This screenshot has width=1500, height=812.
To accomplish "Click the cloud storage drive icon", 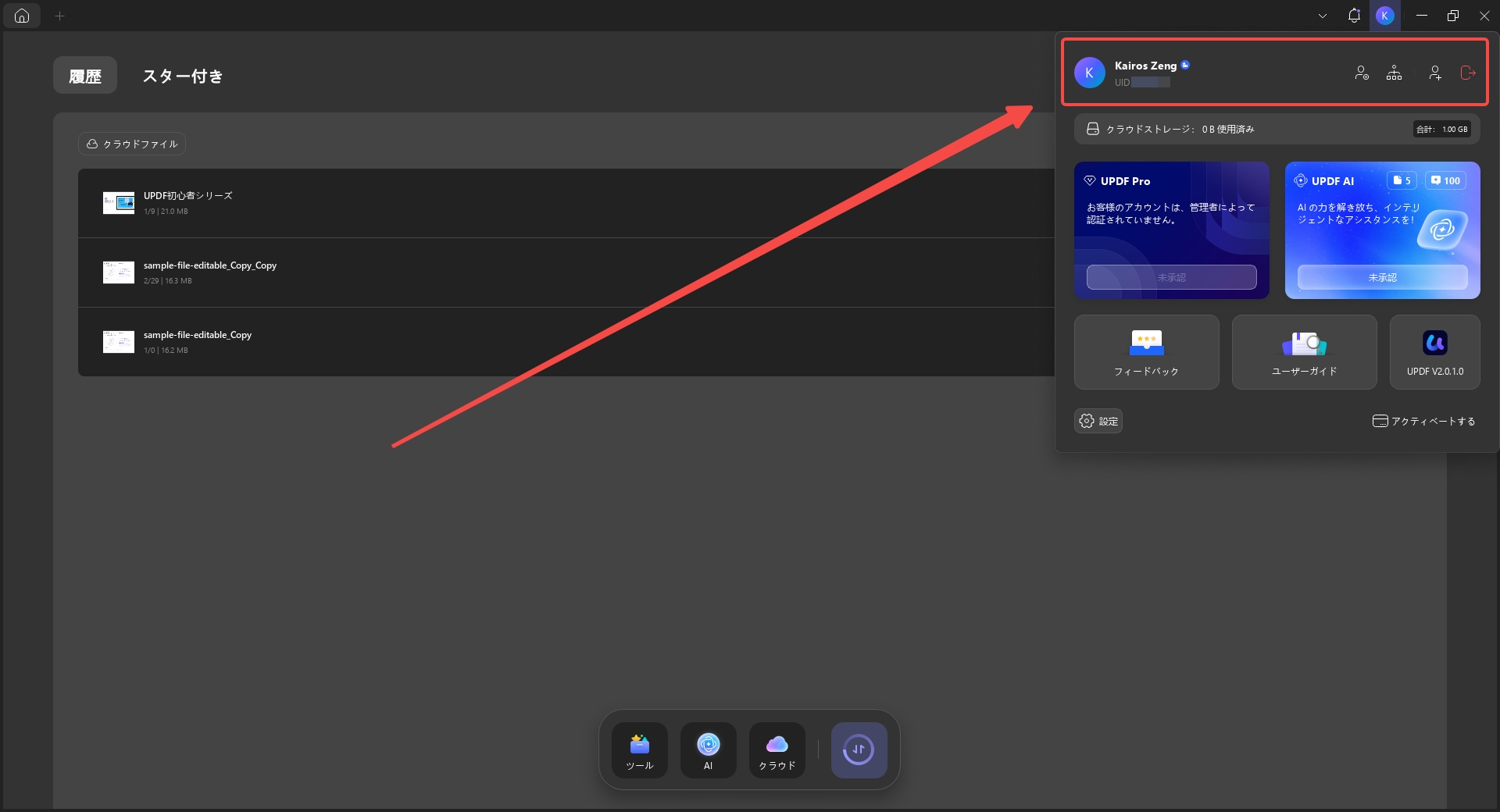I will pos(1093,129).
